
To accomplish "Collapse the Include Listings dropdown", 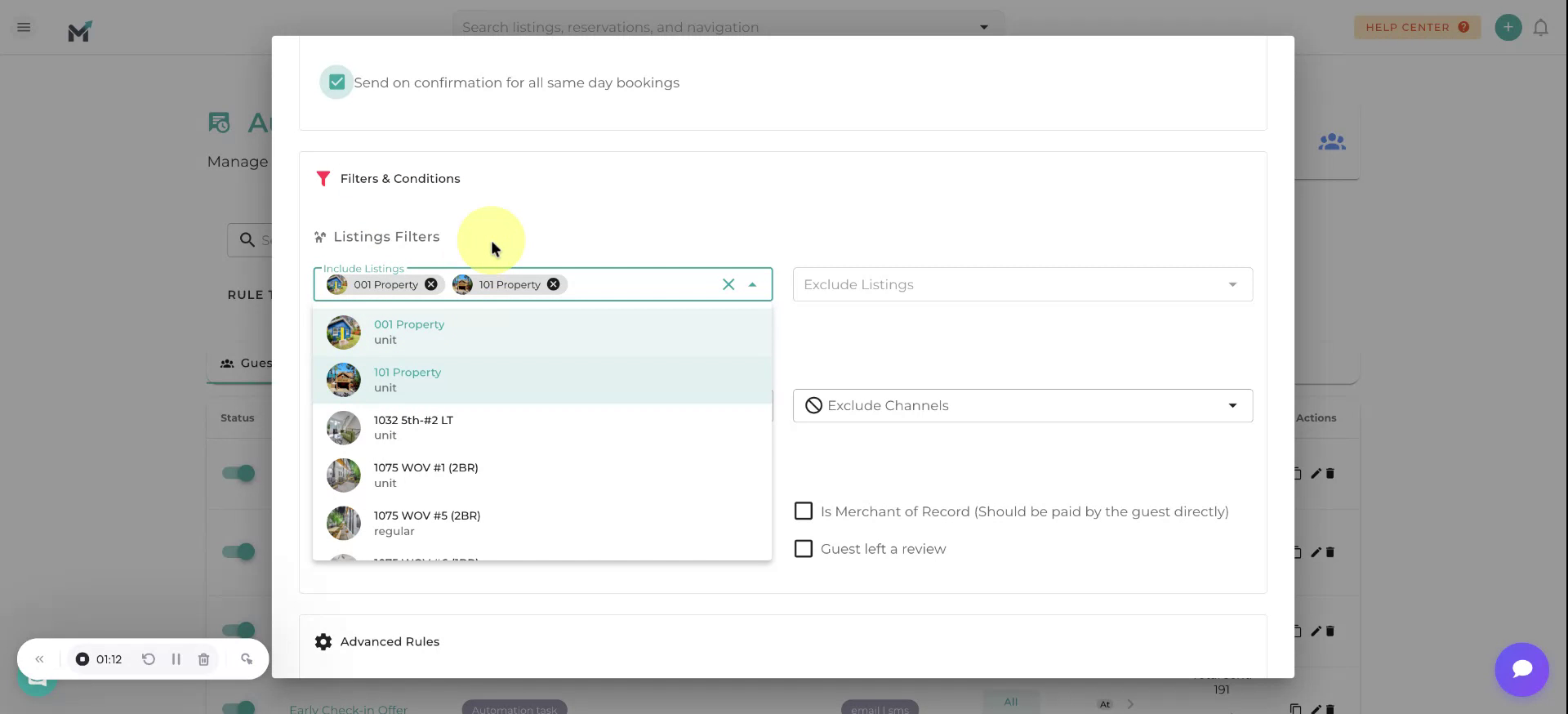I will [x=752, y=284].
